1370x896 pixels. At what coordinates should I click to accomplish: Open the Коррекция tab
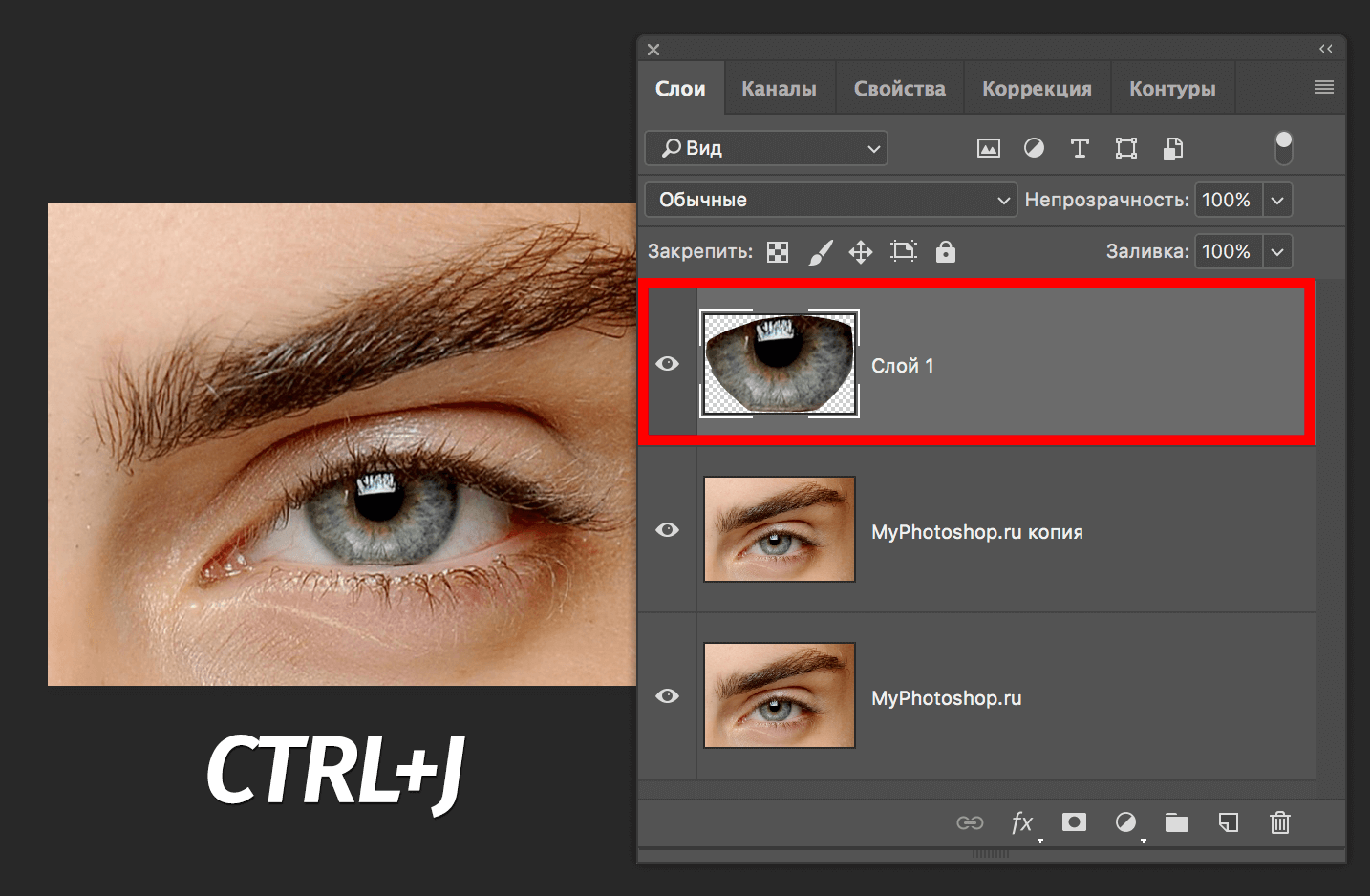coord(1037,87)
